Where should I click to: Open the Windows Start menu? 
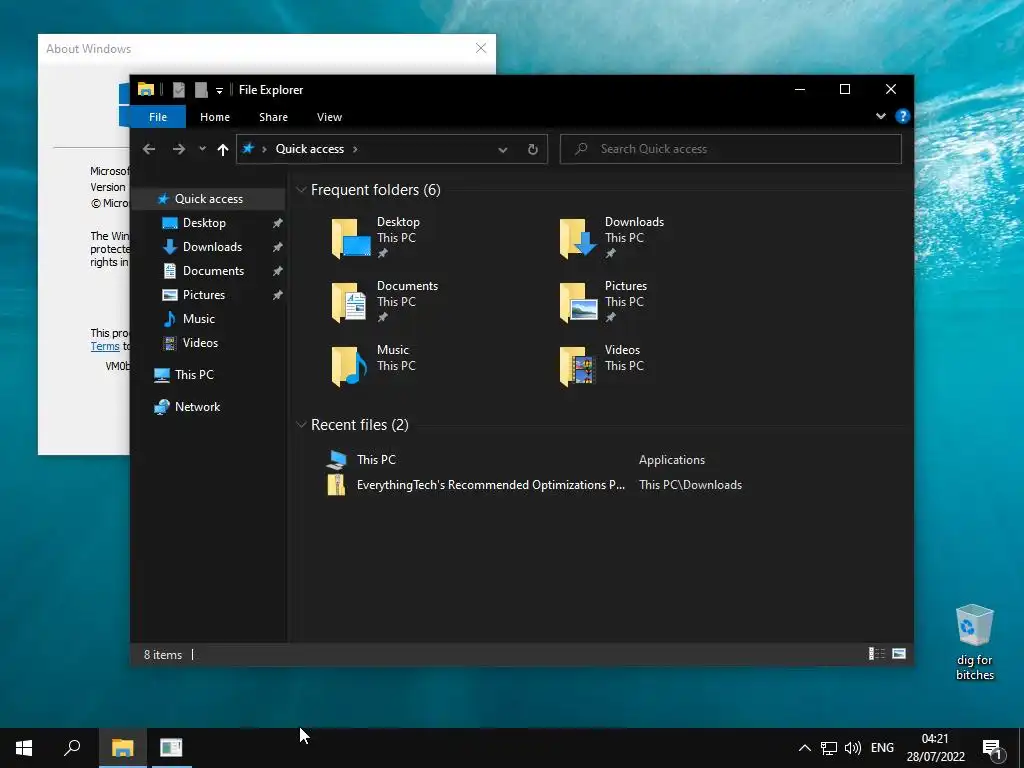click(x=24, y=748)
